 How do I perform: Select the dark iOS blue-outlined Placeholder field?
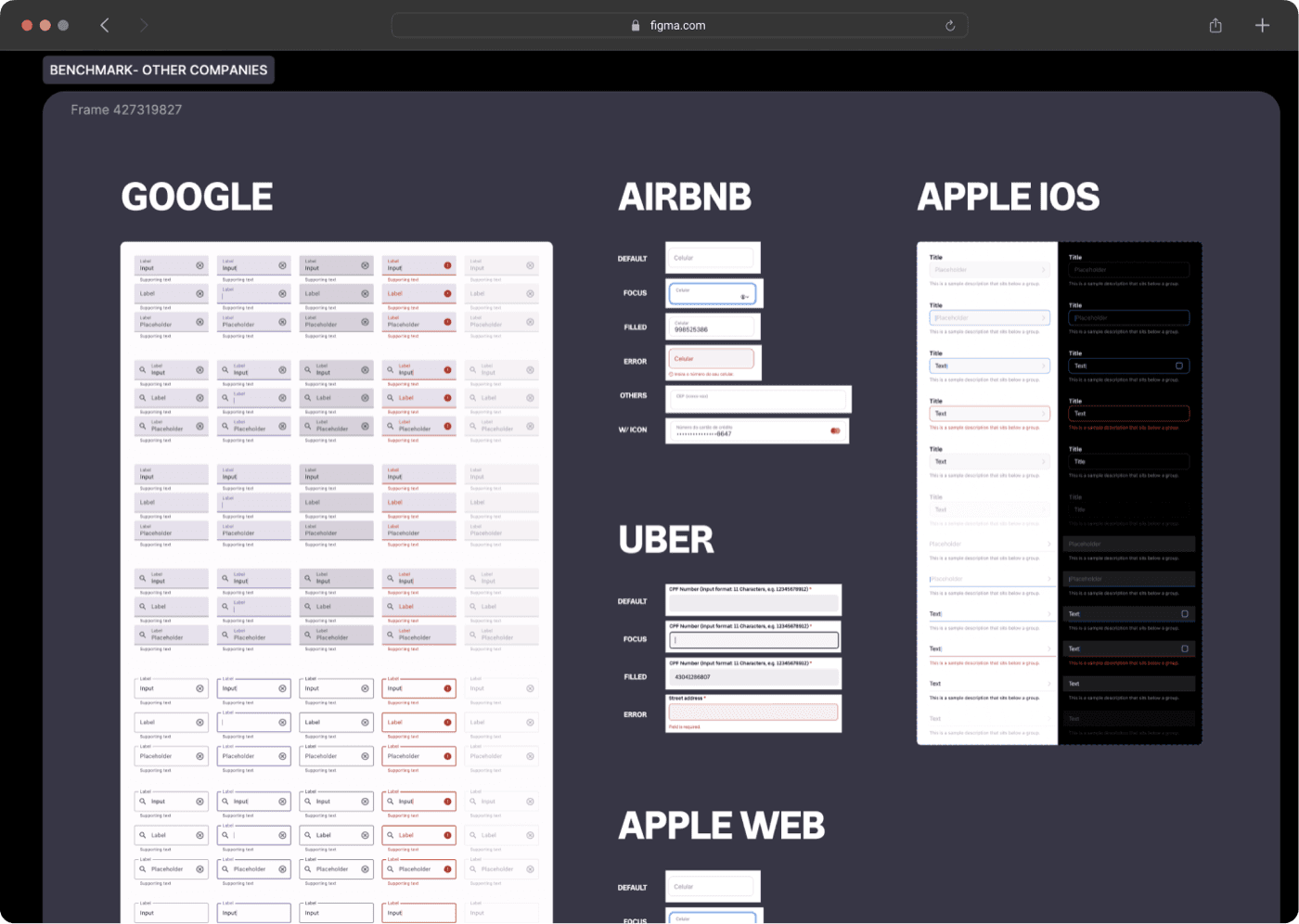pyautogui.click(x=1128, y=318)
